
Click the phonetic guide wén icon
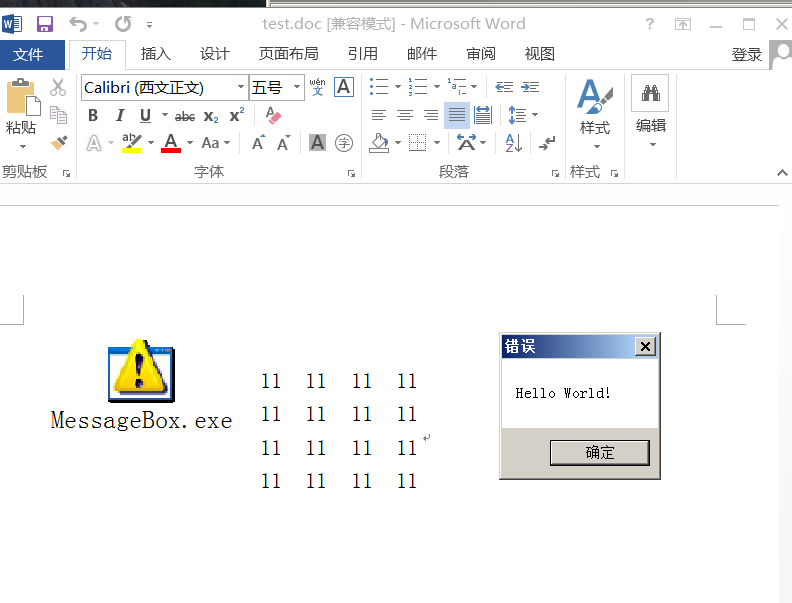tap(318, 87)
